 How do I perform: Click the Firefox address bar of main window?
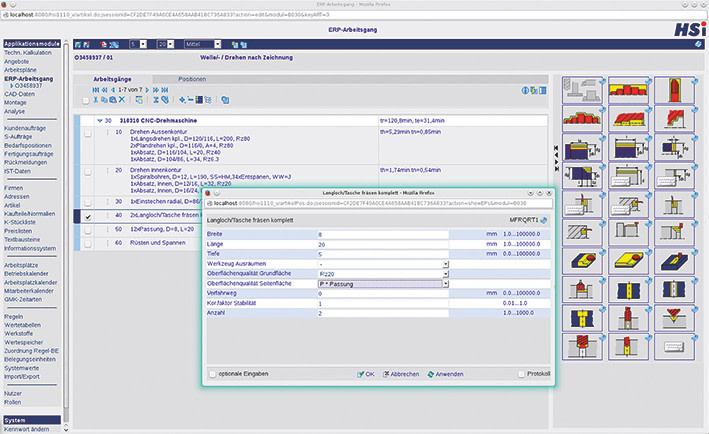click(x=353, y=15)
